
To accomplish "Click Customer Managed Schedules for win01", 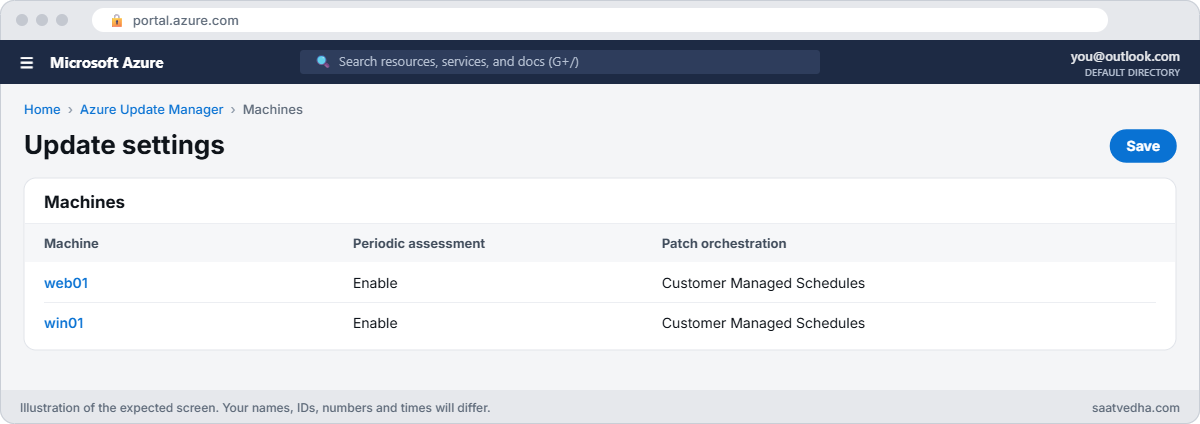I will point(763,323).
